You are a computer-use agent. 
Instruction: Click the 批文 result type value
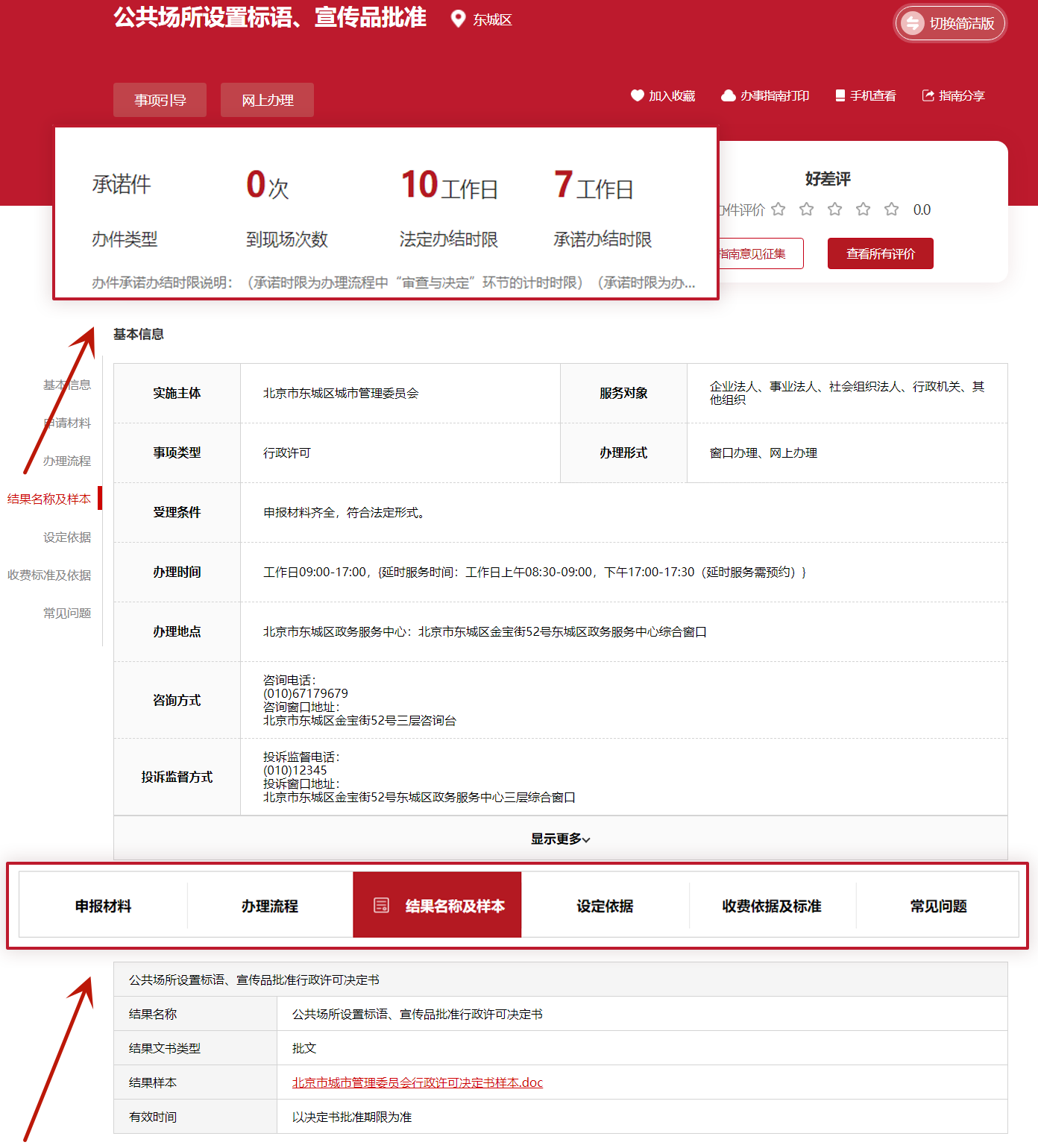304,1048
